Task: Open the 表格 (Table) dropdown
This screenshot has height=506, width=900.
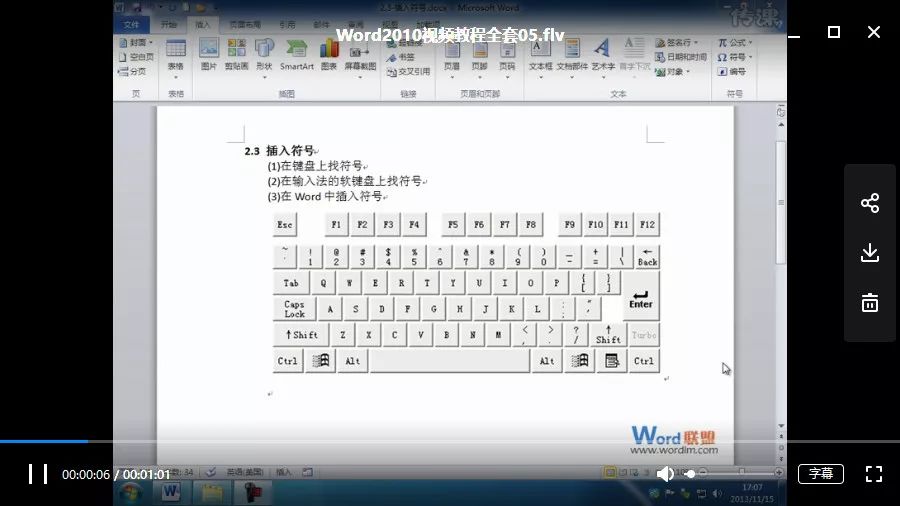Action: (x=176, y=57)
